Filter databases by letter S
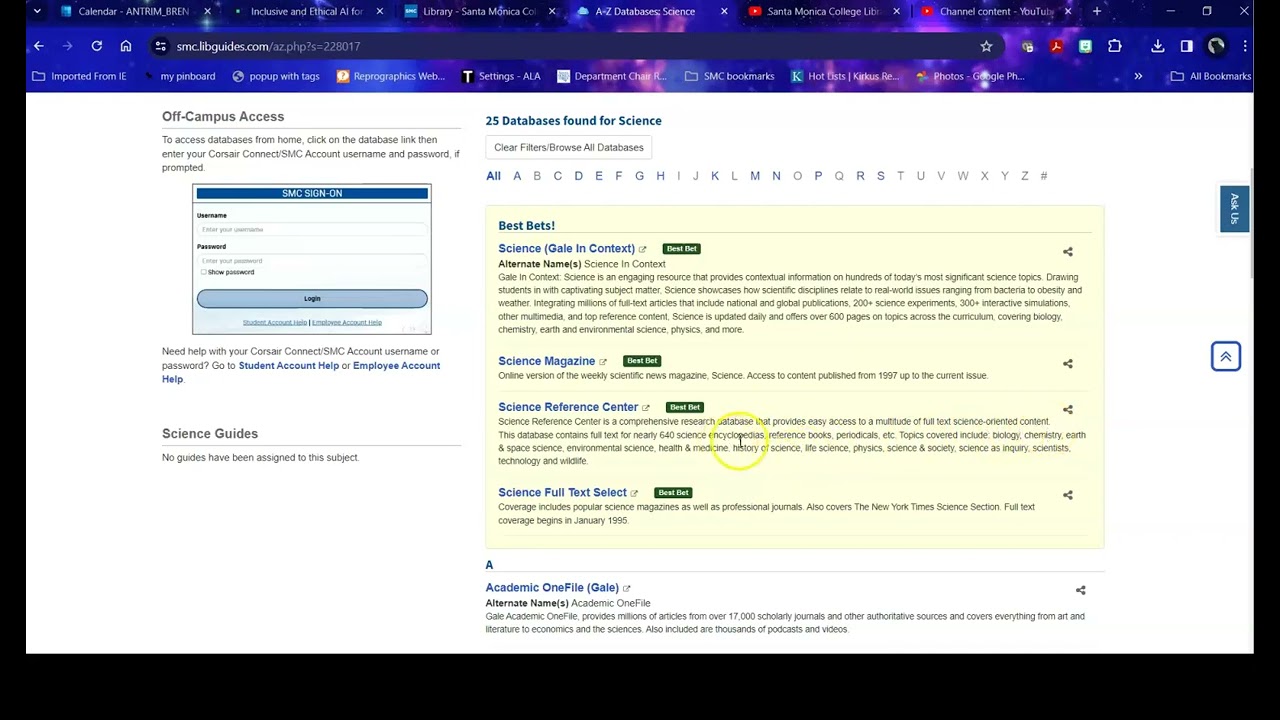Viewport: 1280px width, 720px height. coord(881,176)
